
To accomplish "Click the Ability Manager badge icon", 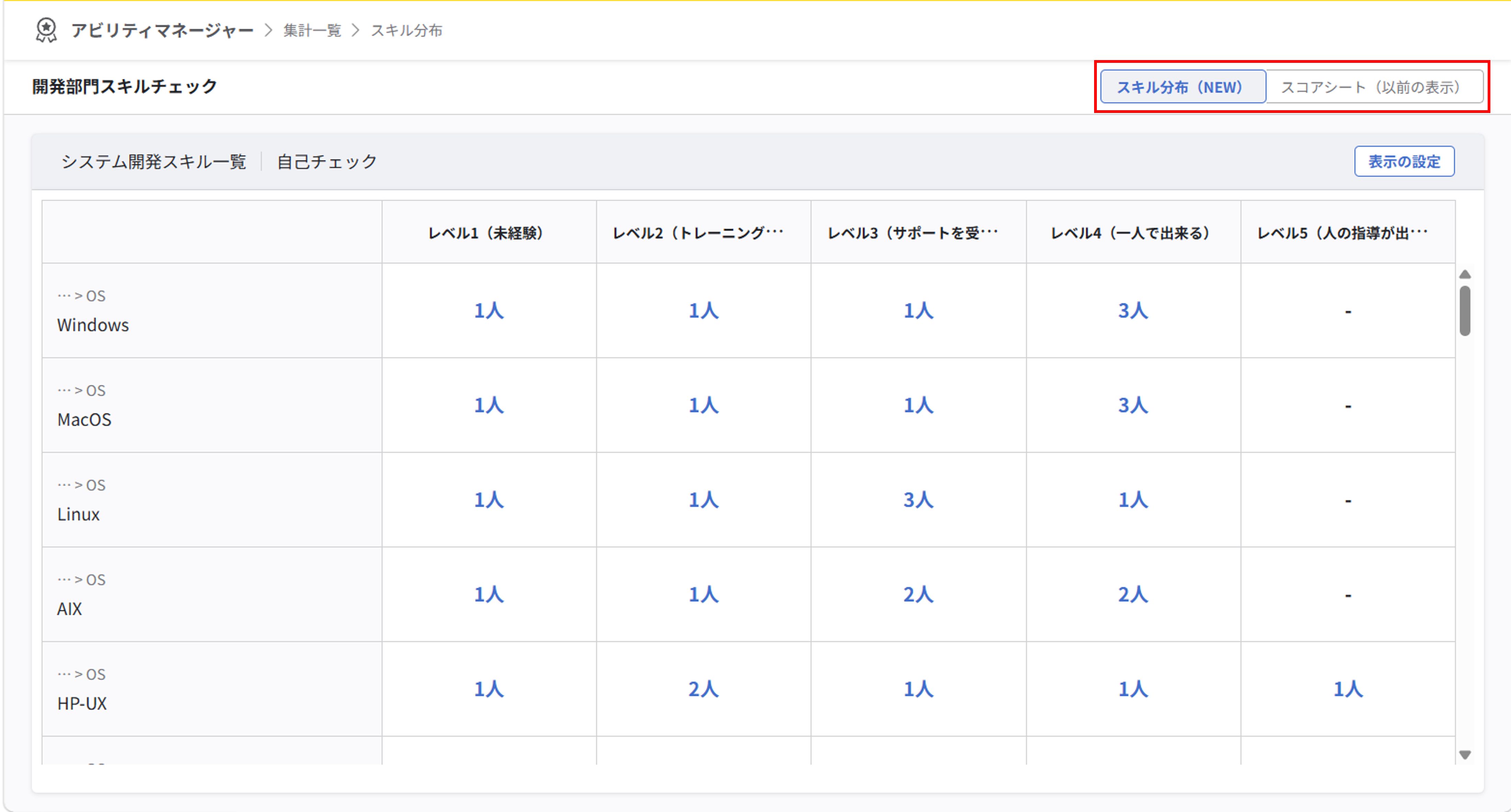I will 46,30.
